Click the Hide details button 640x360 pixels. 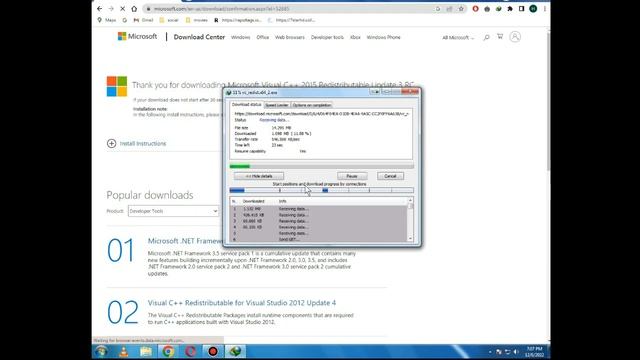click(259, 176)
